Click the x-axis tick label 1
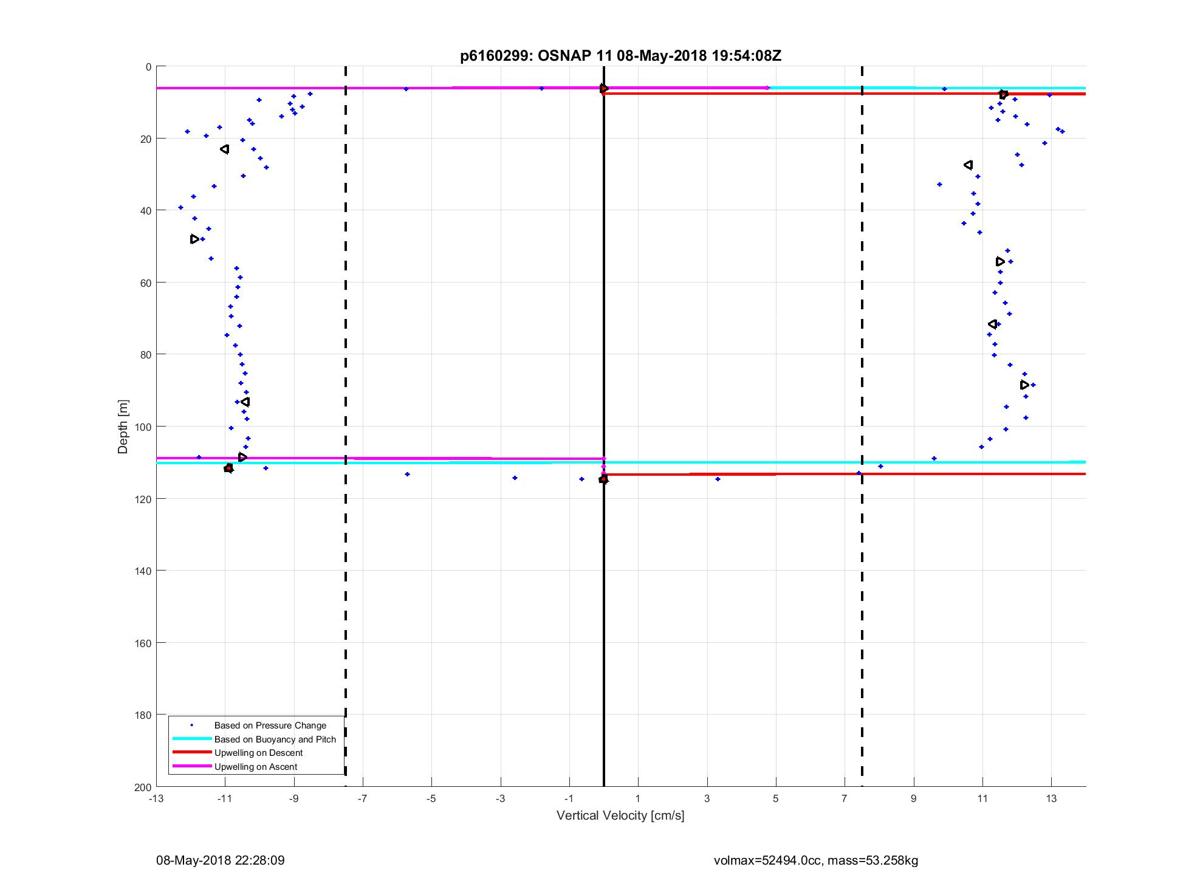Viewport: 1200px width, 885px height. pyautogui.click(x=638, y=800)
